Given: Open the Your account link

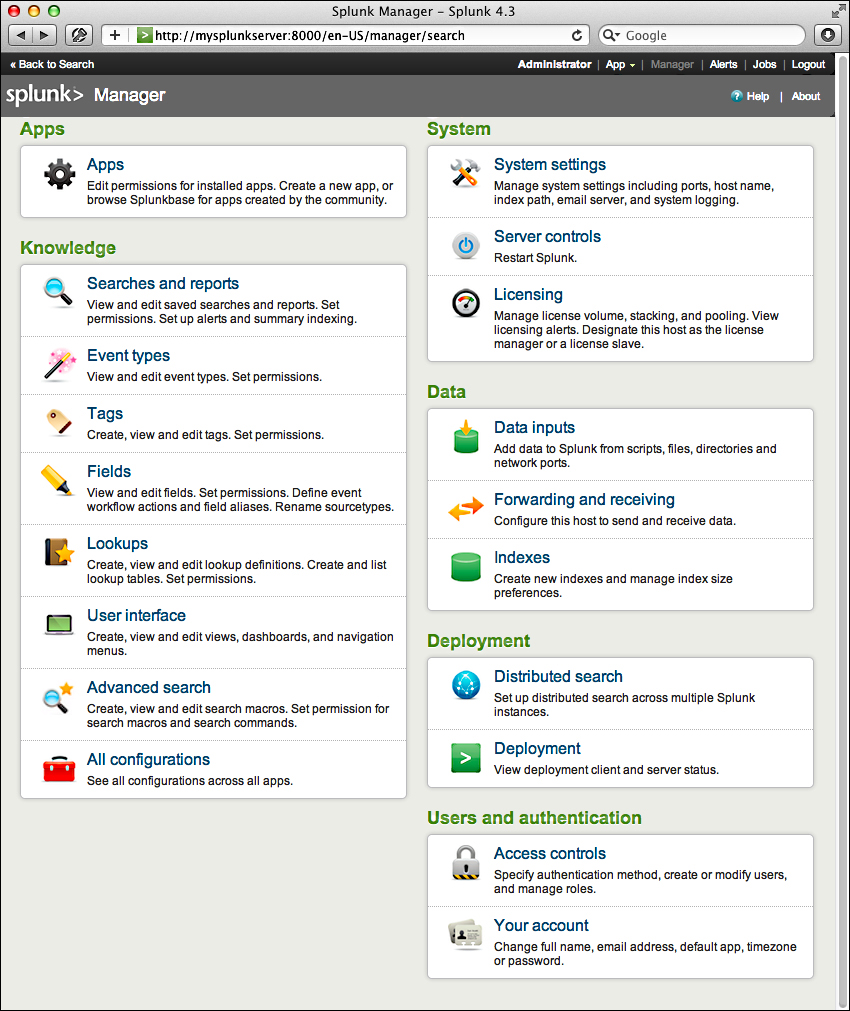Looking at the screenshot, I should [541, 926].
